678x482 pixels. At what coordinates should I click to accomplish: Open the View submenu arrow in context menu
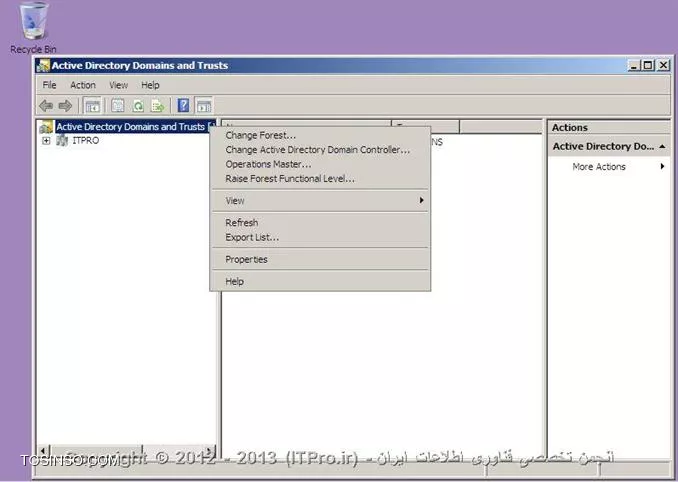(x=421, y=200)
